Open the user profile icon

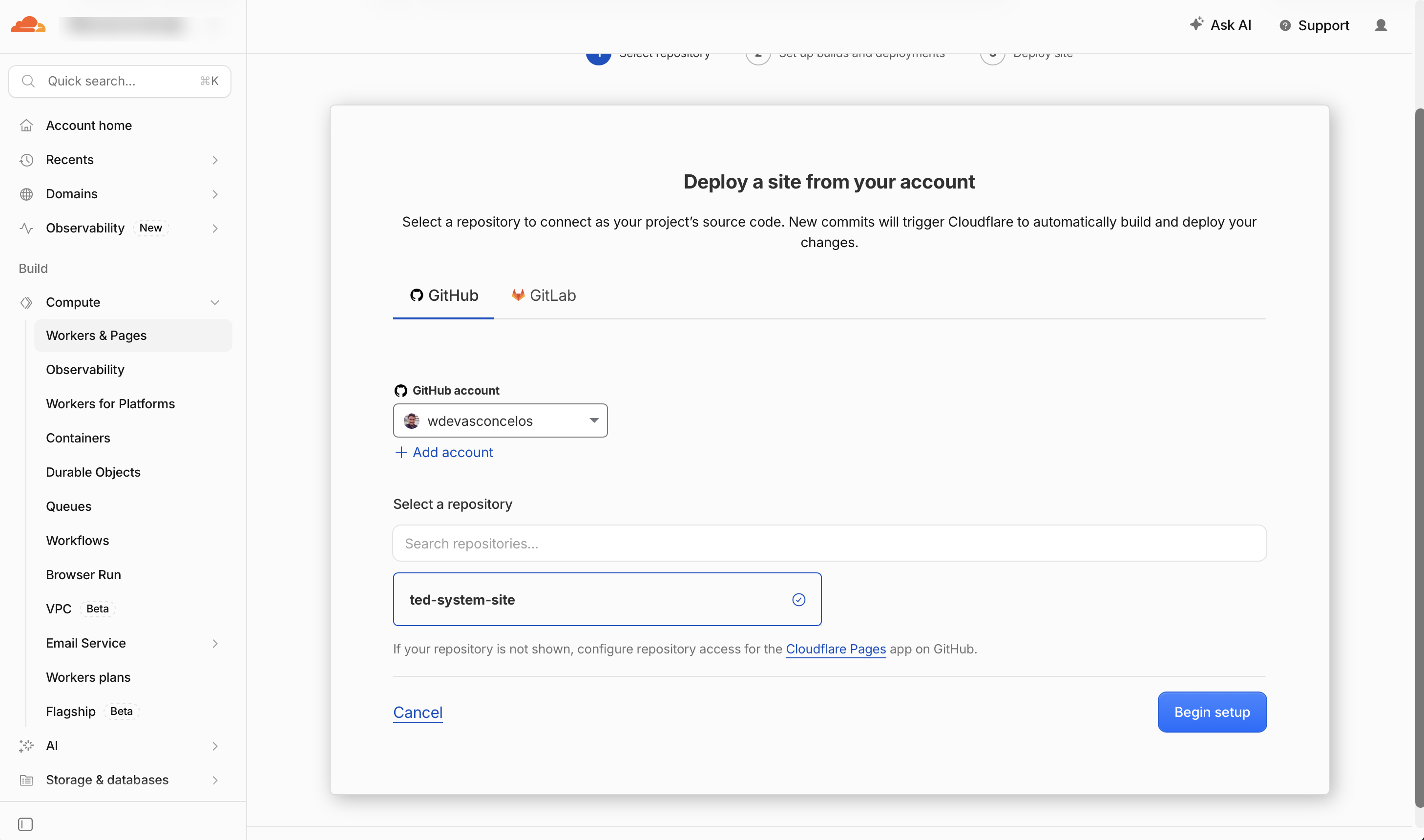tap(1381, 25)
